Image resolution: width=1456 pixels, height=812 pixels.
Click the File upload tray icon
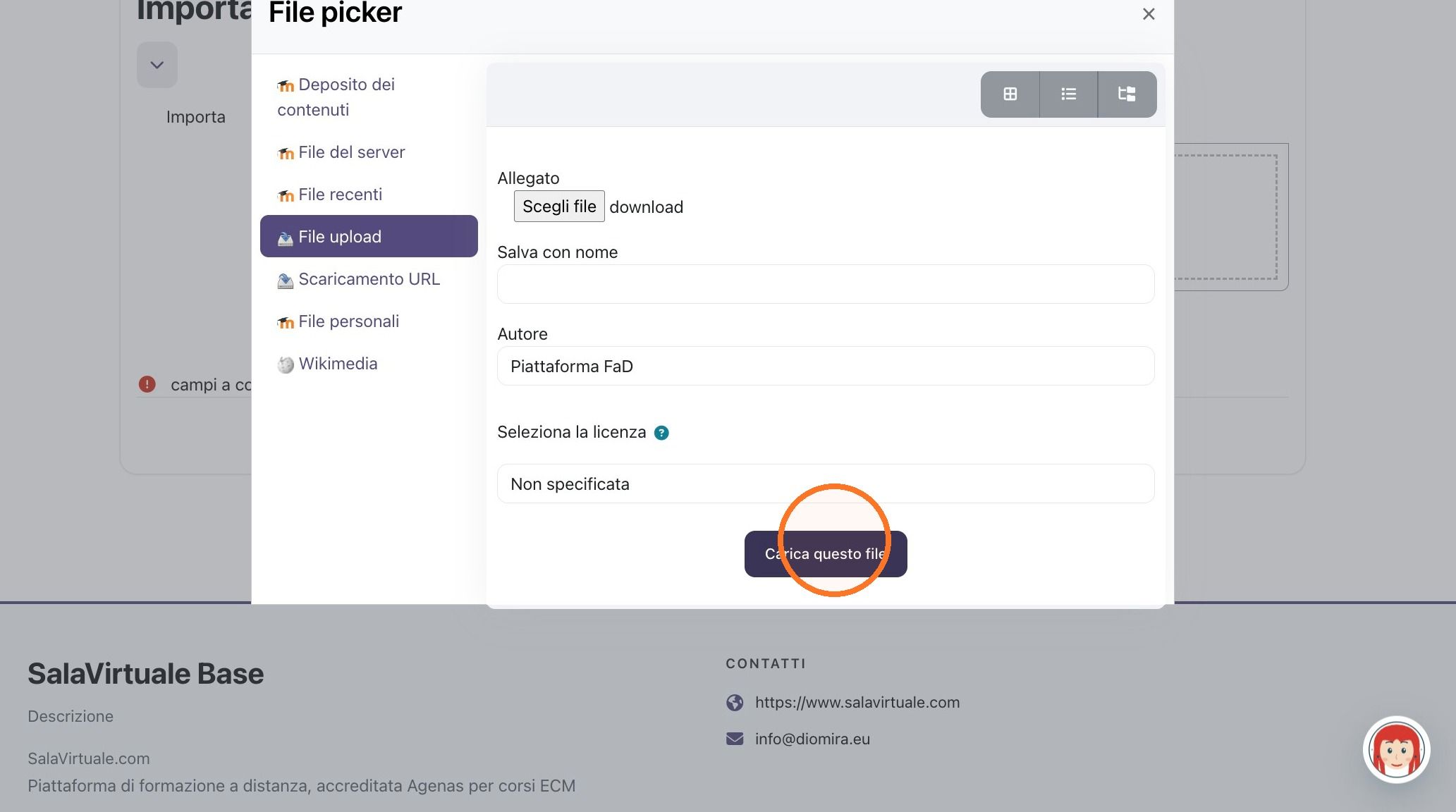point(286,238)
